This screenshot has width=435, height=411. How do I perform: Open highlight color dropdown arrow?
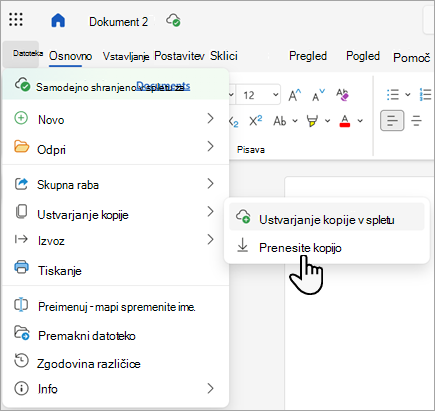328,121
